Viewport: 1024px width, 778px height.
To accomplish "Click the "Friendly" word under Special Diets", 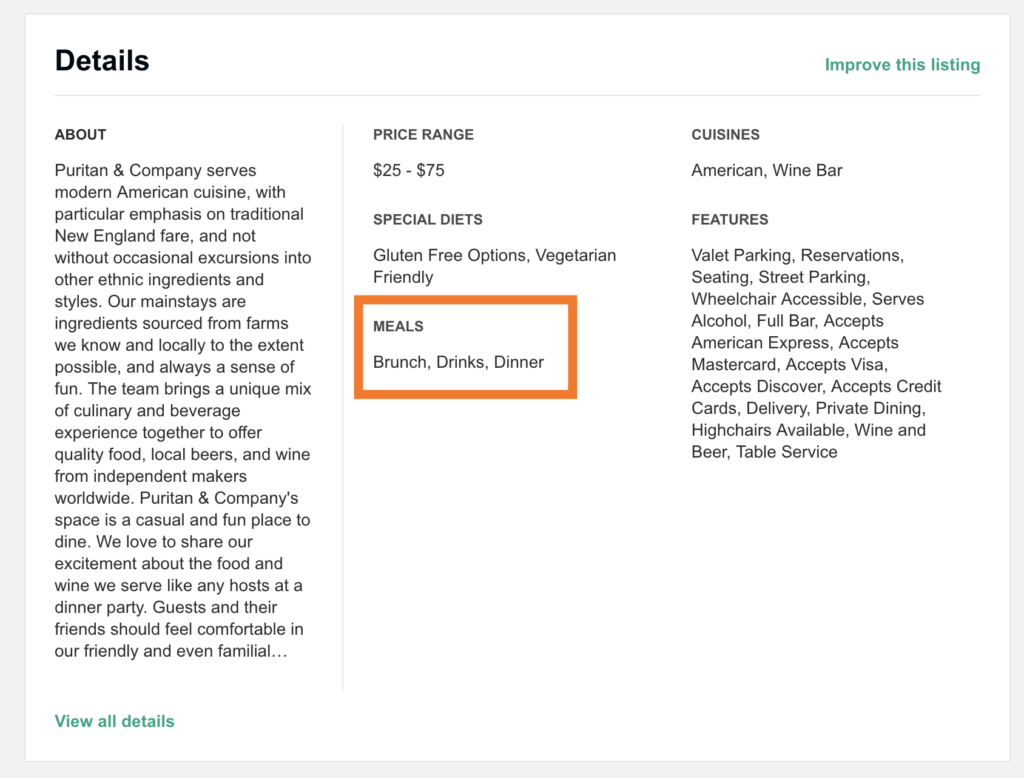I will 403,277.
